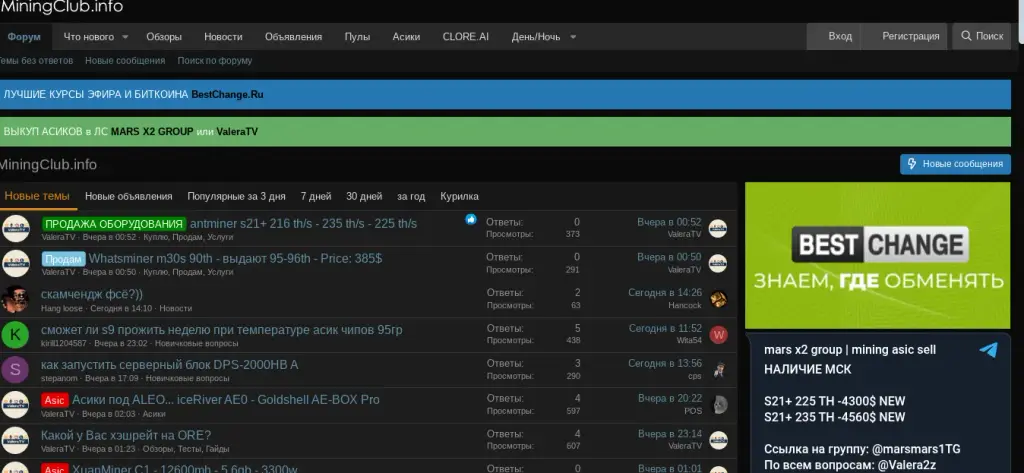Open Асики in the navigation bar
This screenshot has height=473, width=1024.
coord(406,37)
